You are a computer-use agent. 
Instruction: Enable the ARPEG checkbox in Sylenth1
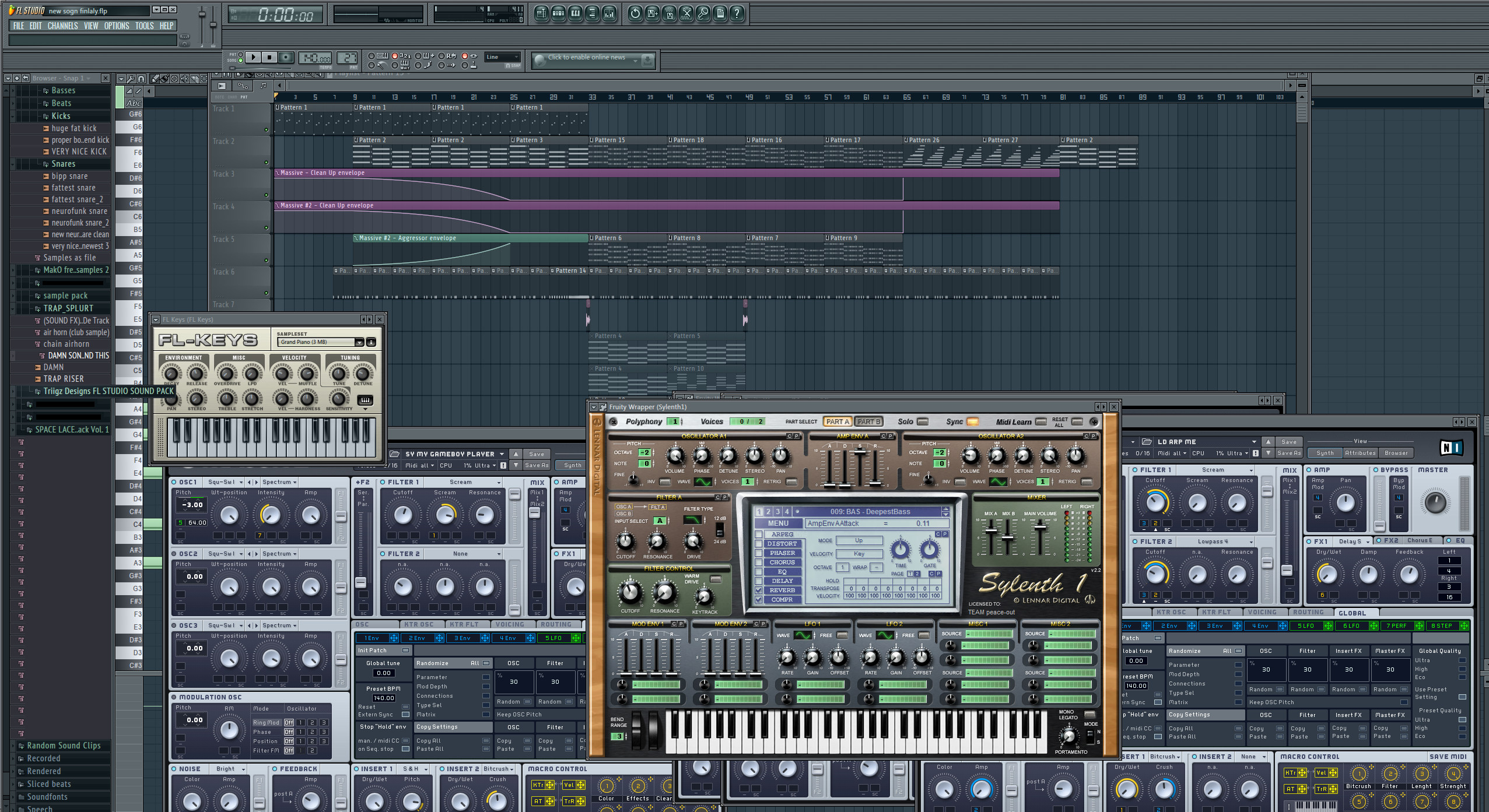pyautogui.click(x=759, y=534)
